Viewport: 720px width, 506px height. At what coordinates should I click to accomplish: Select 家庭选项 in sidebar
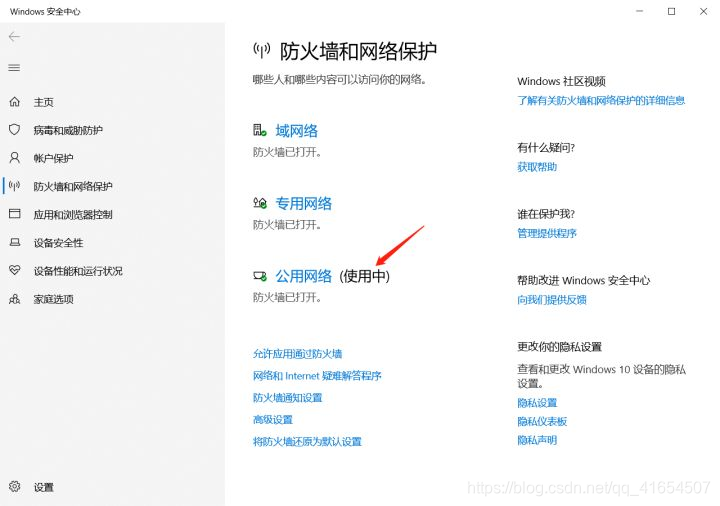[54, 299]
